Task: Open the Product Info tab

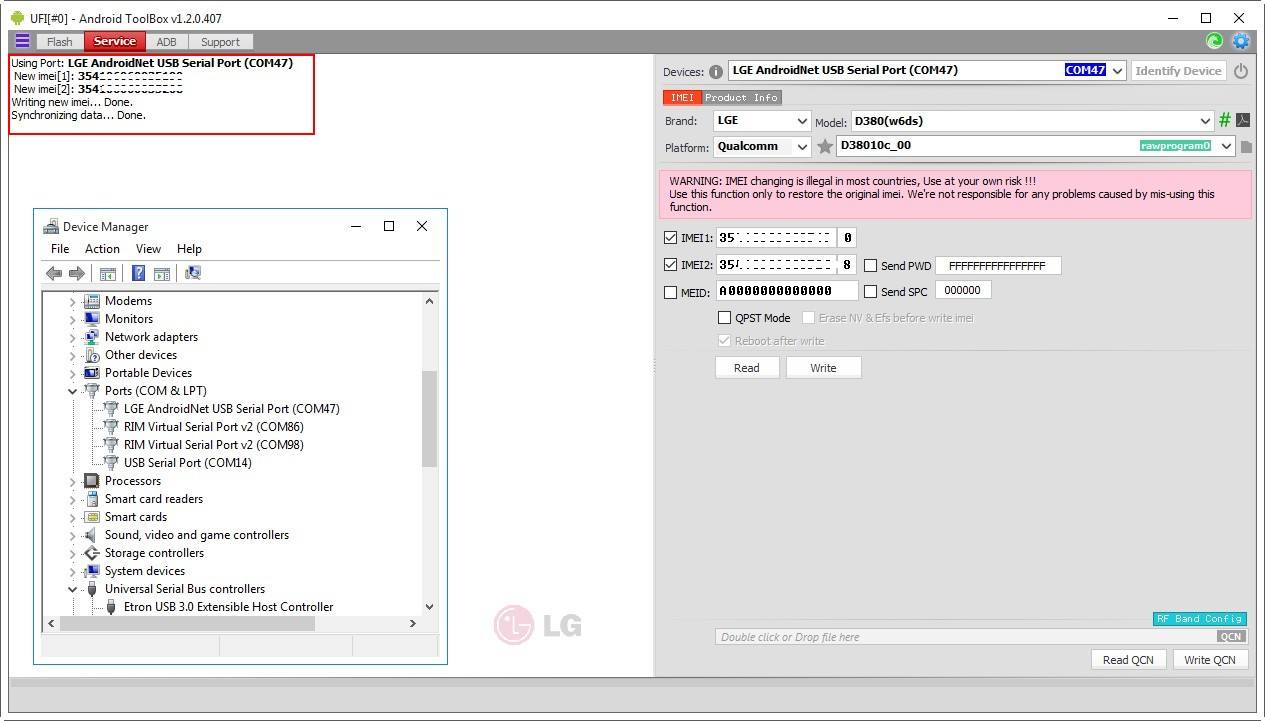Action: click(741, 97)
